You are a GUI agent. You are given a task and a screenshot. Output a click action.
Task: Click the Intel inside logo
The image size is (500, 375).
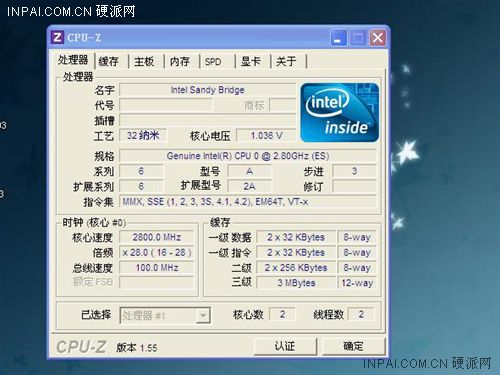pyautogui.click(x=340, y=113)
